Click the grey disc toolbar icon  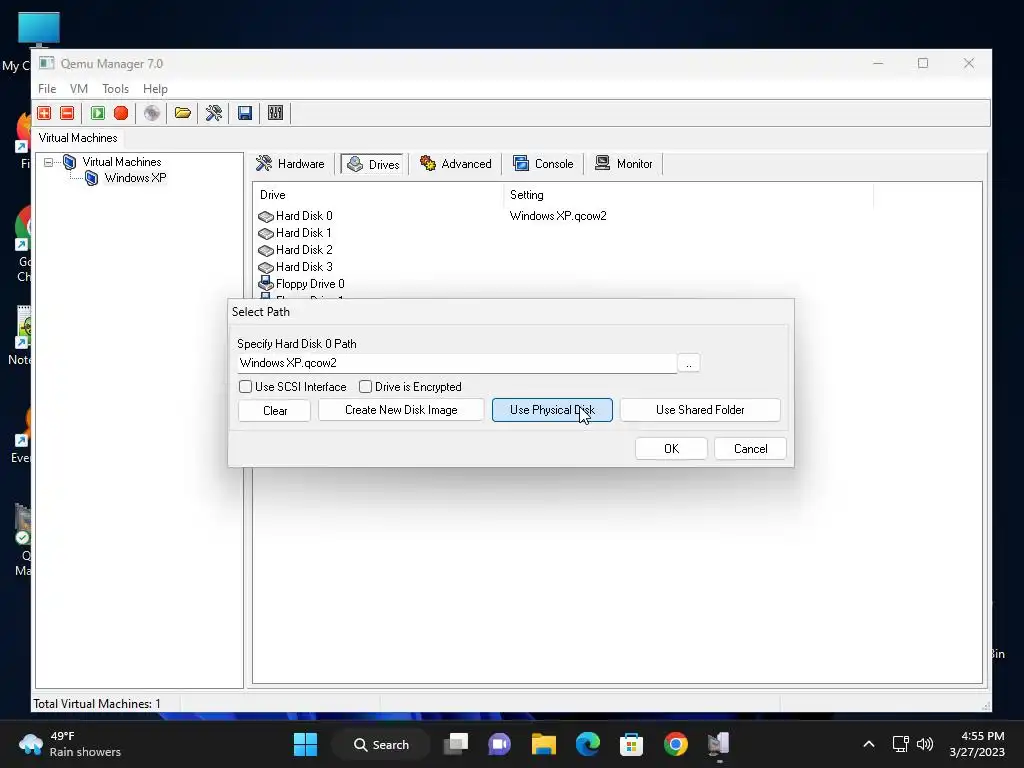click(x=152, y=113)
